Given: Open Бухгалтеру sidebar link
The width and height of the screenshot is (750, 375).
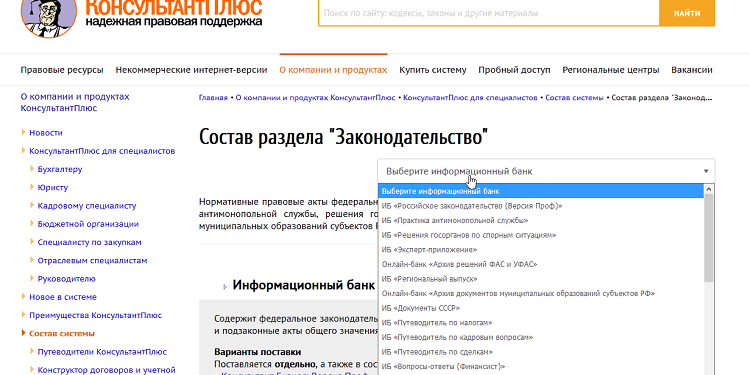Looking at the screenshot, I should pyautogui.click(x=60, y=169).
